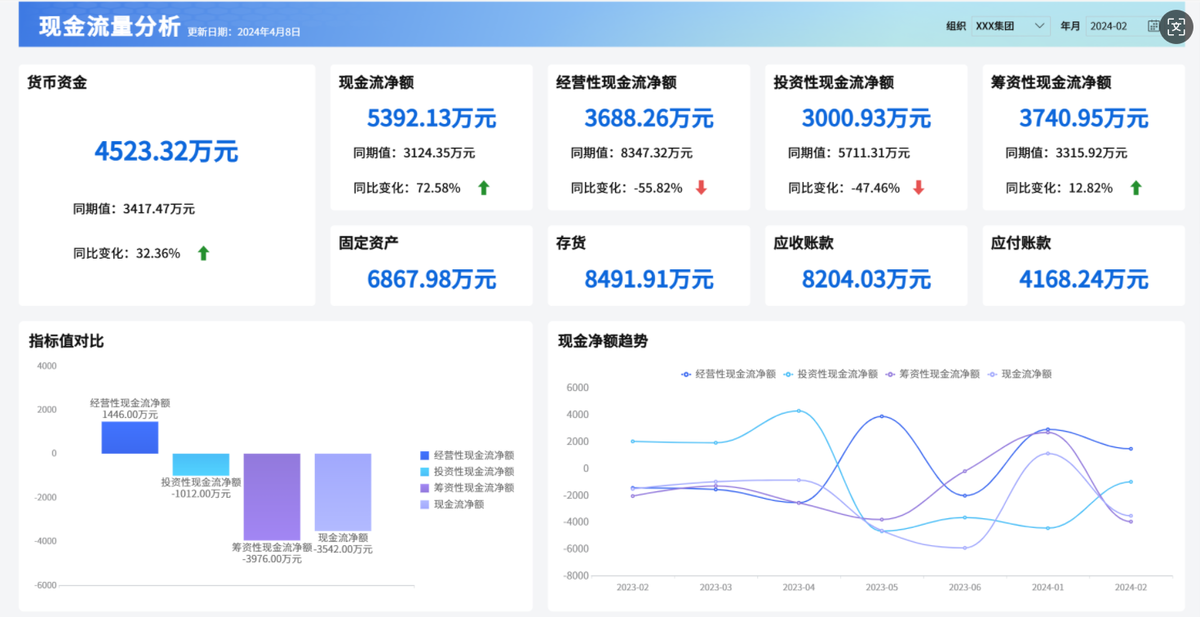Toggle 投资性现金流净额 series in trend chart legend
Screen dimensions: 1200x617
[x=830, y=374]
